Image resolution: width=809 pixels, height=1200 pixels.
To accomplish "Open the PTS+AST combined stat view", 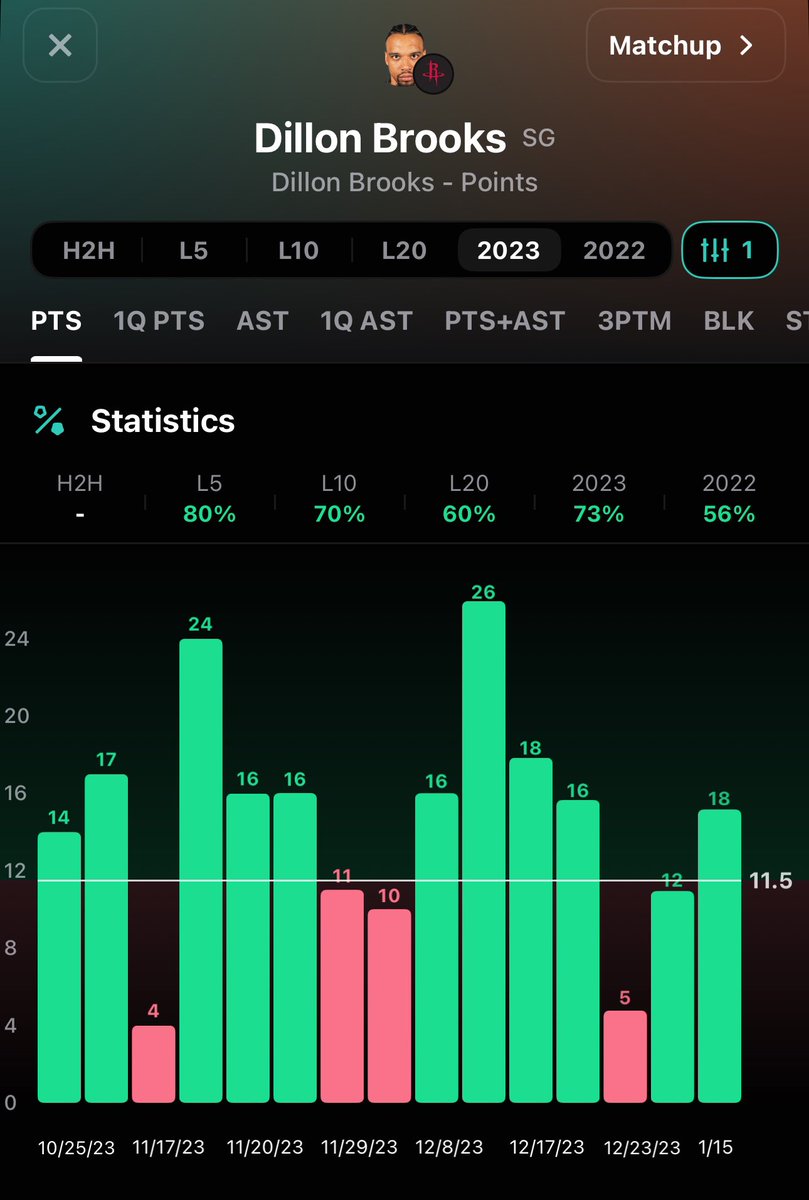I will [x=505, y=321].
